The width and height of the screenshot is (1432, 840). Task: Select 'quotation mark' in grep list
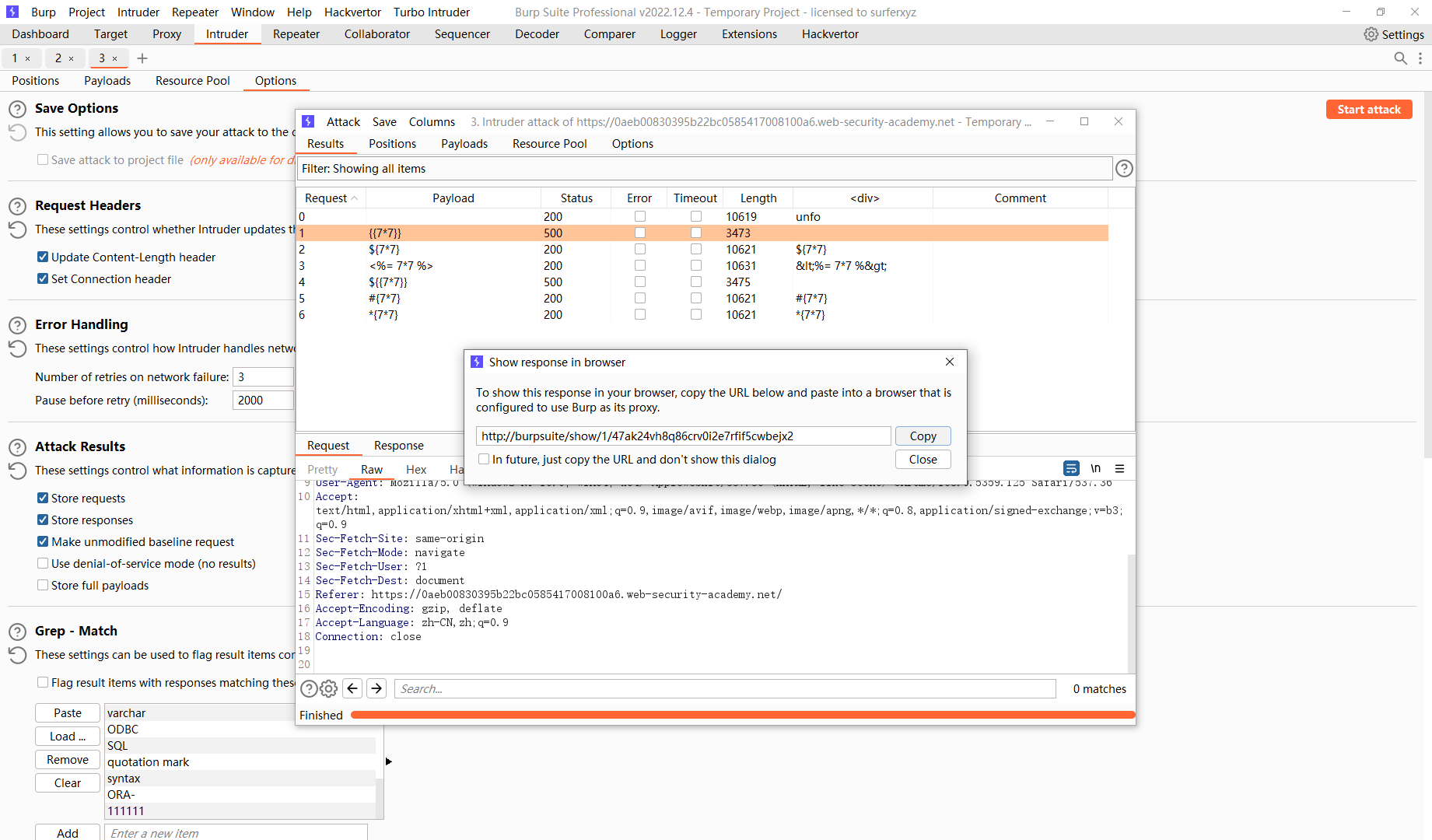[240, 762]
